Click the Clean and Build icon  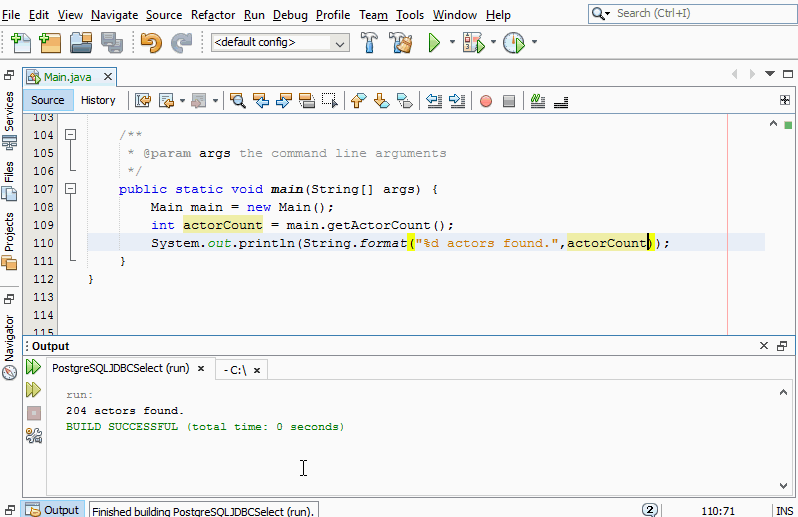402,43
